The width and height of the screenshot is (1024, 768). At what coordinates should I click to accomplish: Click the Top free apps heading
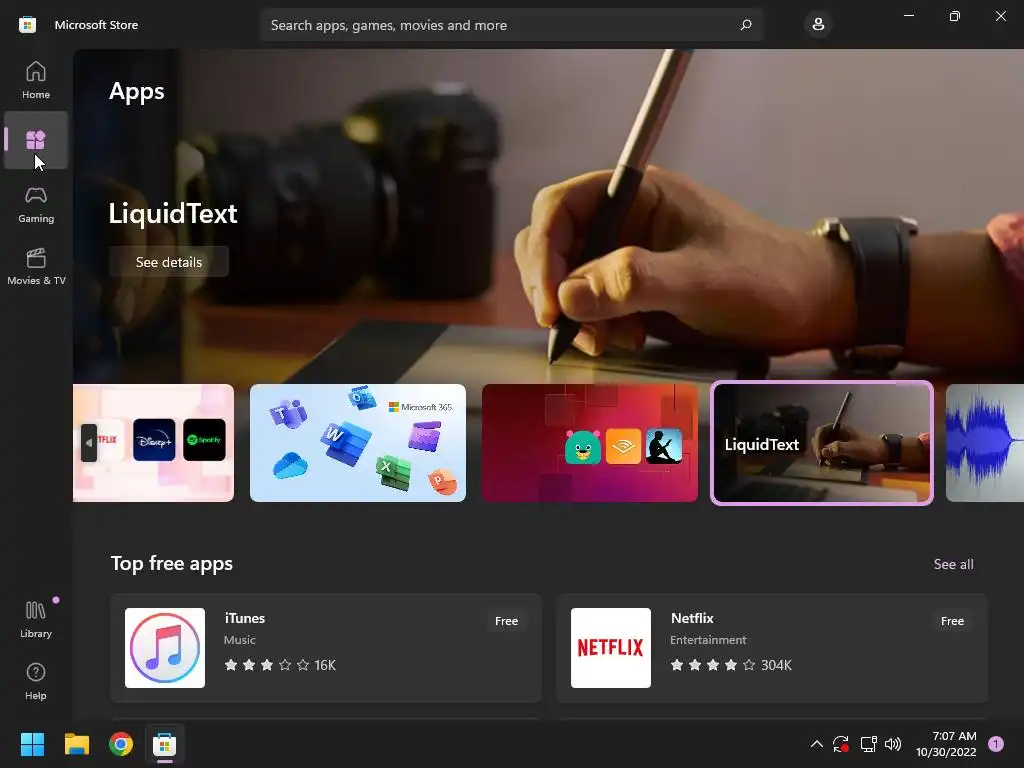tap(172, 564)
